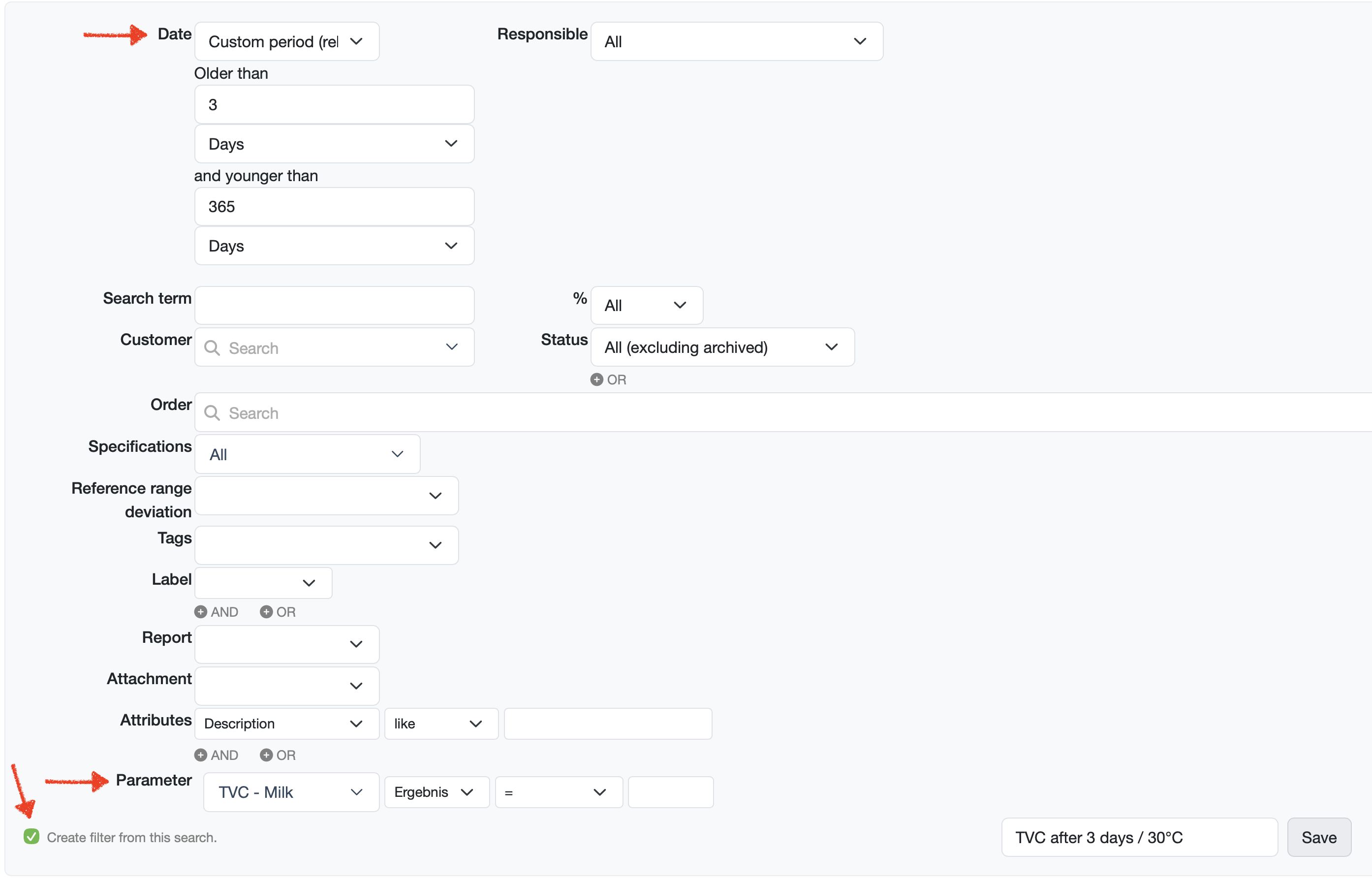Image resolution: width=1372 pixels, height=882 pixels.
Task: Click the 'and younger than' 365 field
Action: pyautogui.click(x=334, y=207)
